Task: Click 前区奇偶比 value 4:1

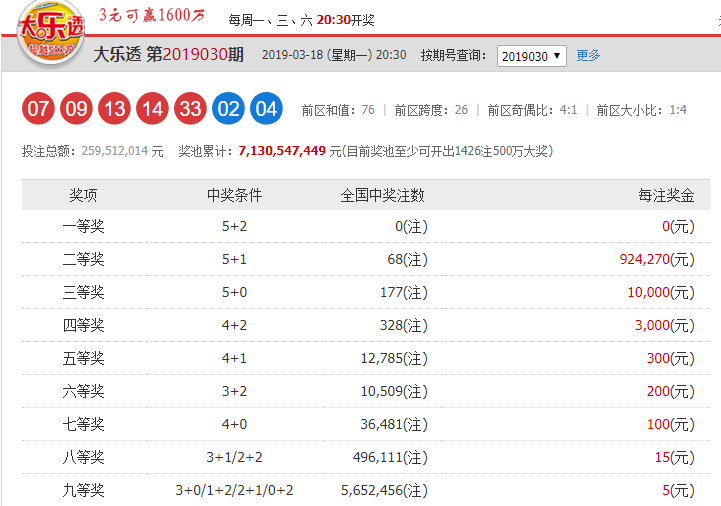Action: click(568, 110)
